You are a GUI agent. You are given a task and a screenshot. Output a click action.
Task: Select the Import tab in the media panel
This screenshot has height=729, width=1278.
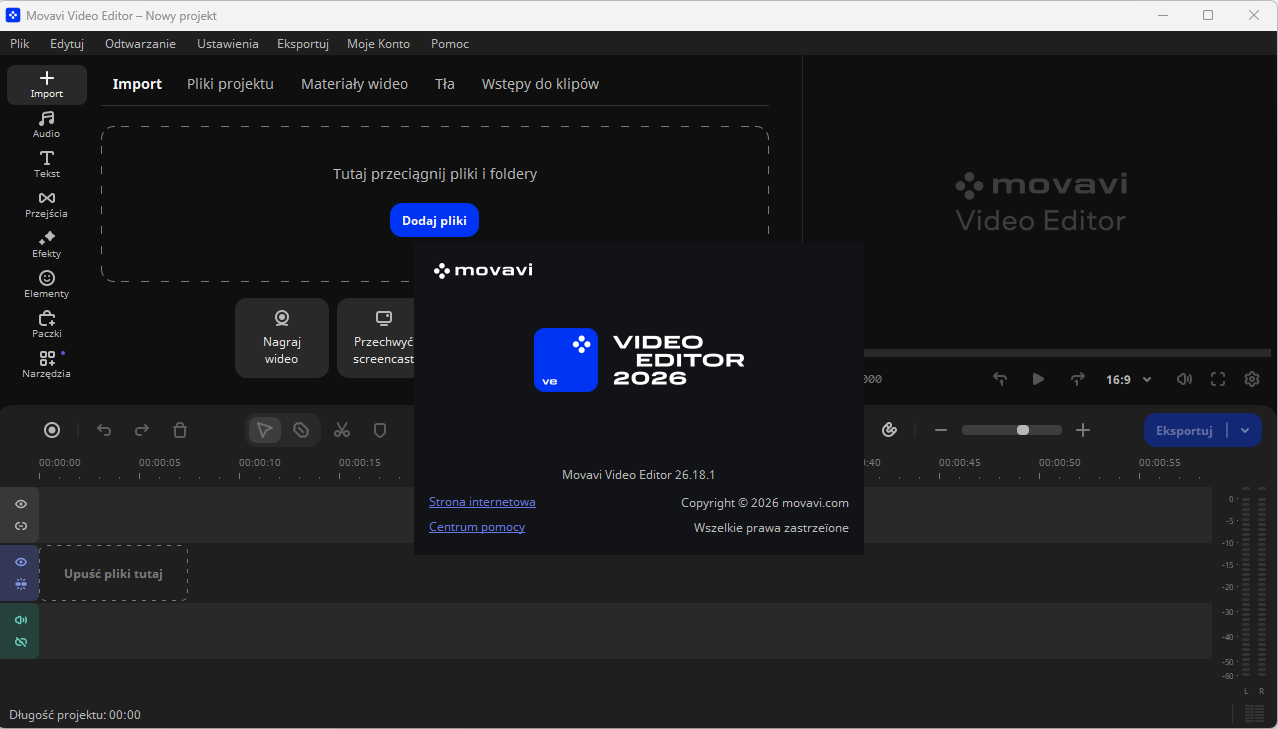pyautogui.click(x=137, y=84)
